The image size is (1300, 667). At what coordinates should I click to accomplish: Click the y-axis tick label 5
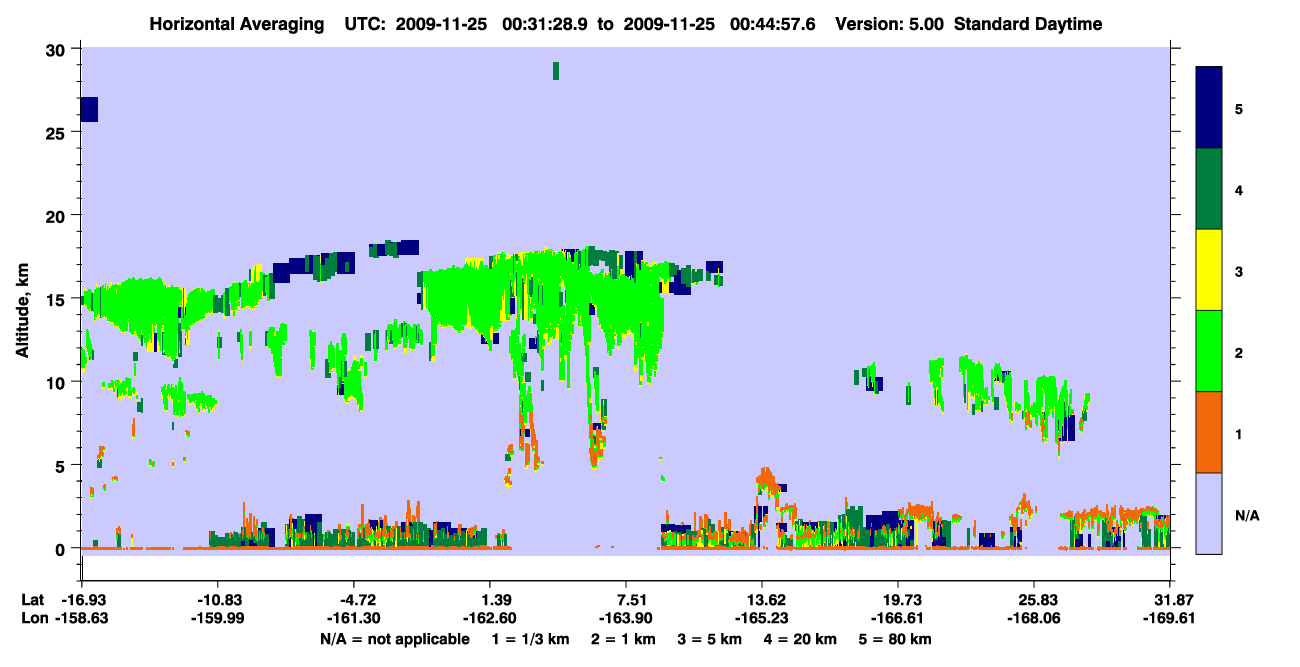coord(62,465)
